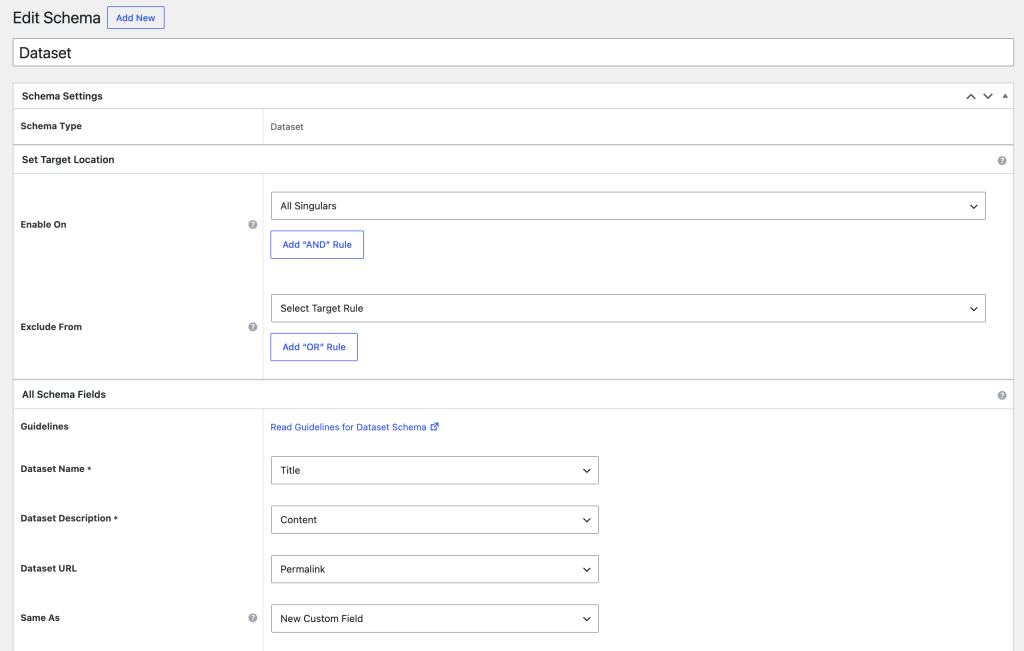Click the Exclude From label
The image size is (1024, 651).
[x=51, y=327]
